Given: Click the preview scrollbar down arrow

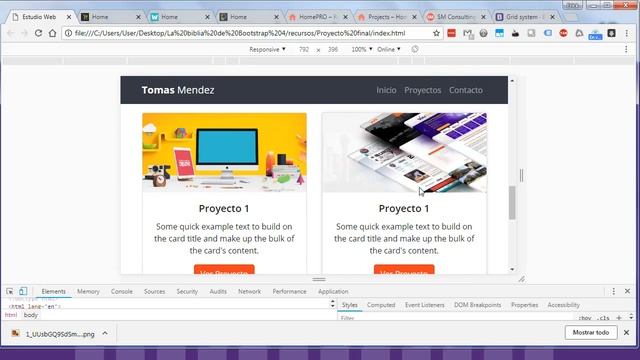Looking at the screenshot, I should click(512, 269).
